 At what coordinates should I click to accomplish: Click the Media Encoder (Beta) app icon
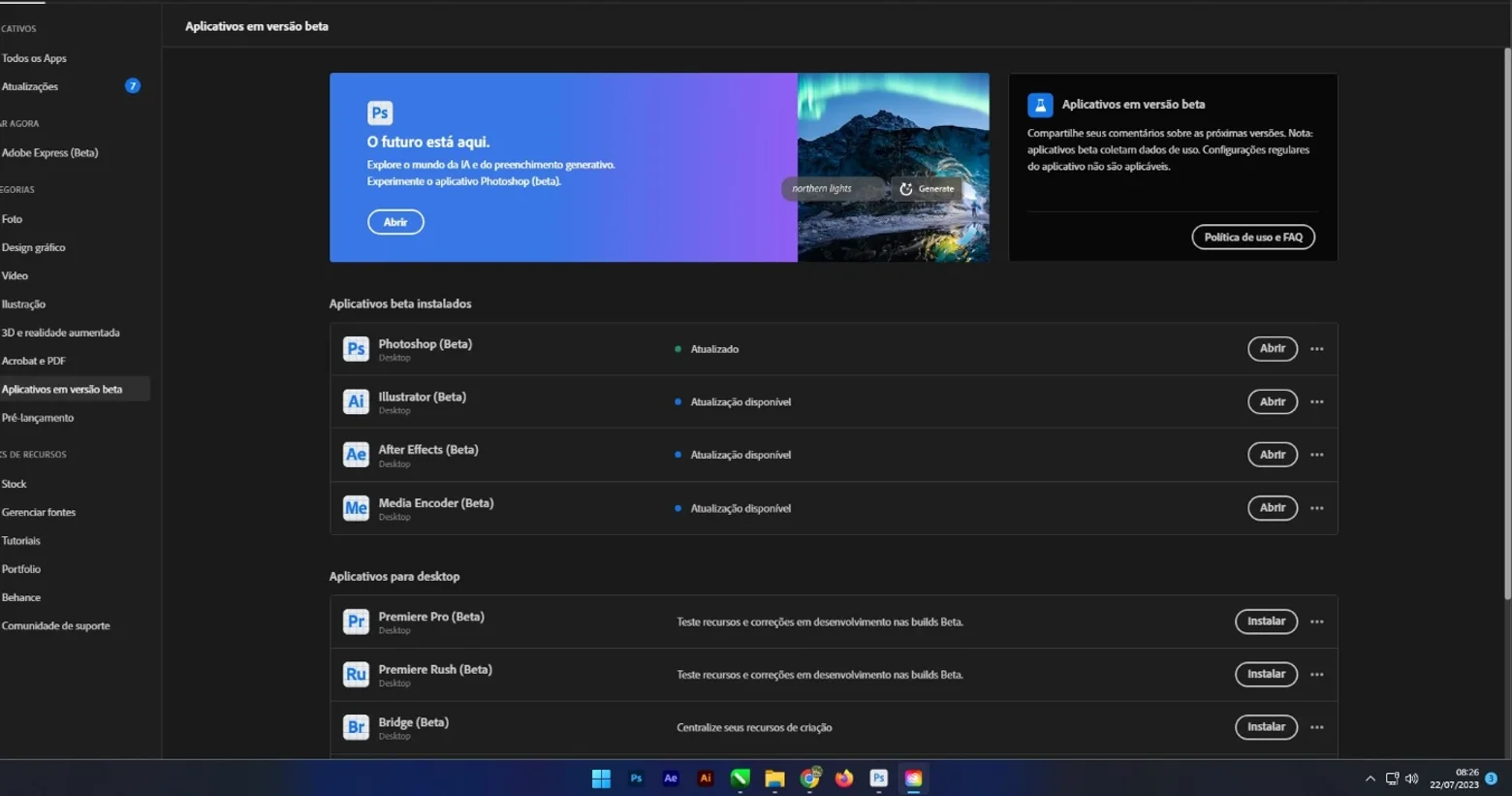356,508
